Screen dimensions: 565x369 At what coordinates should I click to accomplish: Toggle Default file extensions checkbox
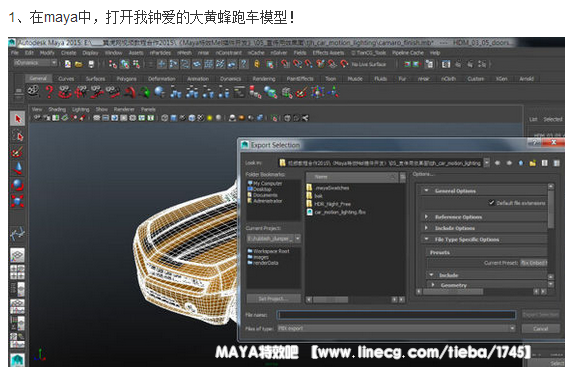click(x=491, y=203)
